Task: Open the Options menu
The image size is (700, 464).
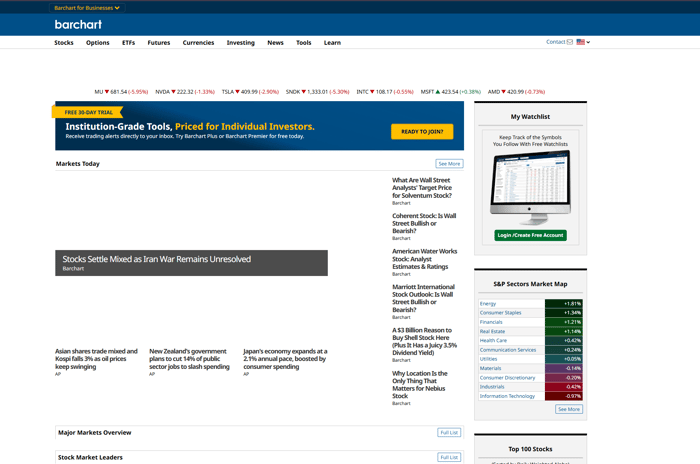Action: coord(98,42)
